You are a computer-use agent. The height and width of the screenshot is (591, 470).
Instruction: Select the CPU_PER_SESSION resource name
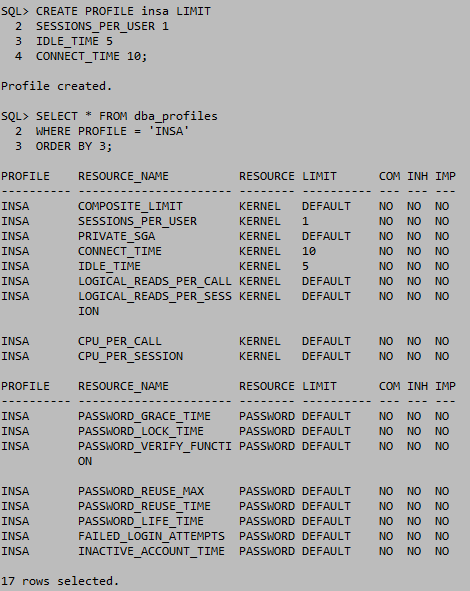(x=130, y=357)
